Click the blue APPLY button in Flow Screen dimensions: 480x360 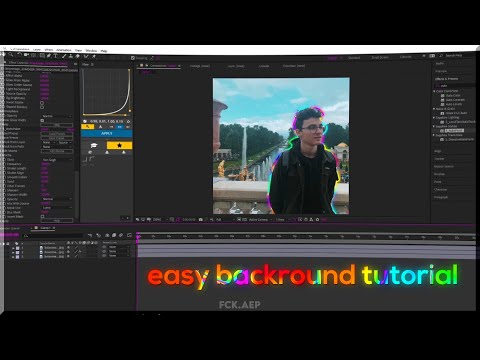pyautogui.click(x=106, y=133)
